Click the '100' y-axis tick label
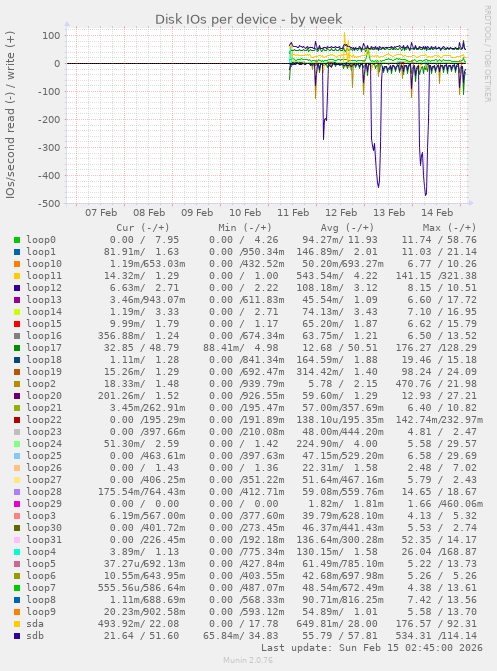The width and height of the screenshot is (497, 671). [51, 36]
